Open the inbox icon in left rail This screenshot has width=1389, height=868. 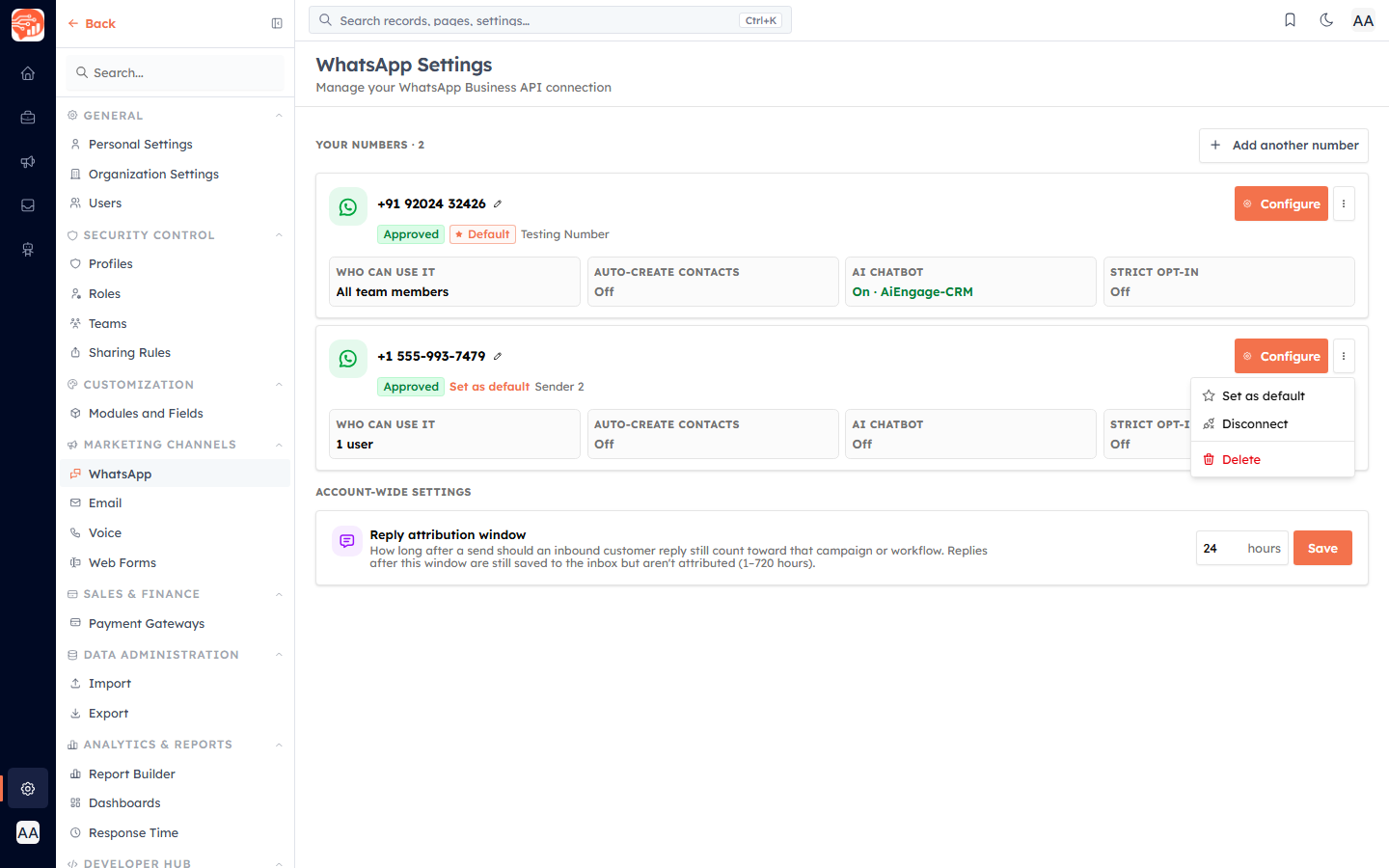[28, 205]
